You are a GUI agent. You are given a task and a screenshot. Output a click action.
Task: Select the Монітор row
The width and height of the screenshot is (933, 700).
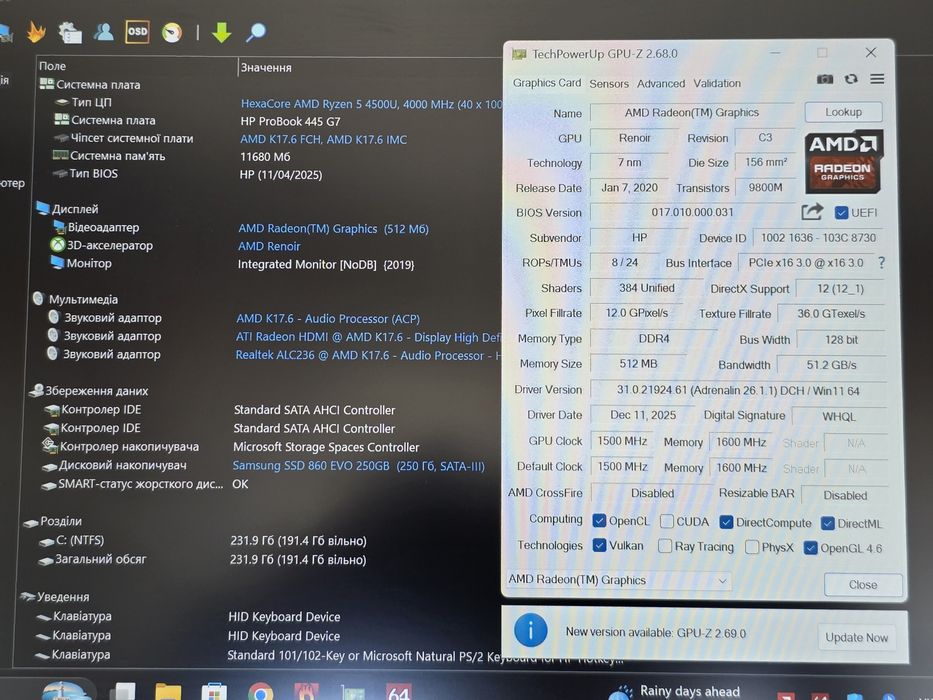[x=82, y=263]
